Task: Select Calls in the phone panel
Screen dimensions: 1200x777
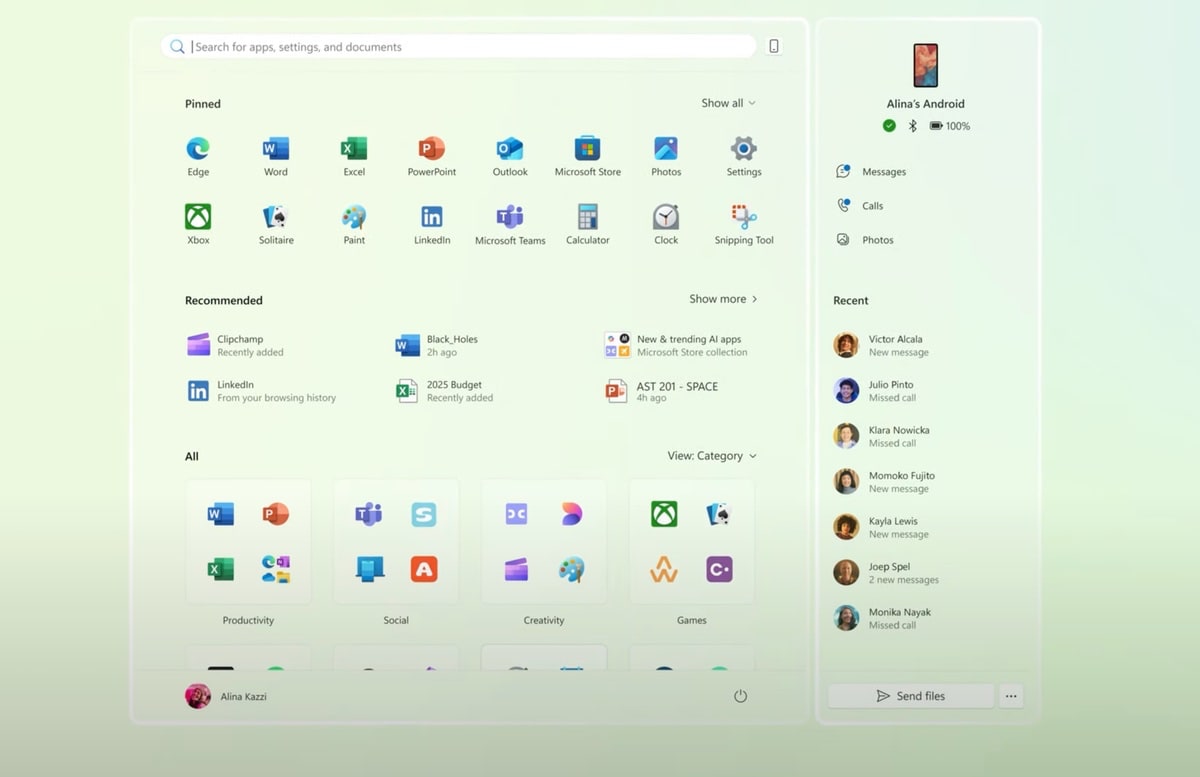Action: [872, 206]
